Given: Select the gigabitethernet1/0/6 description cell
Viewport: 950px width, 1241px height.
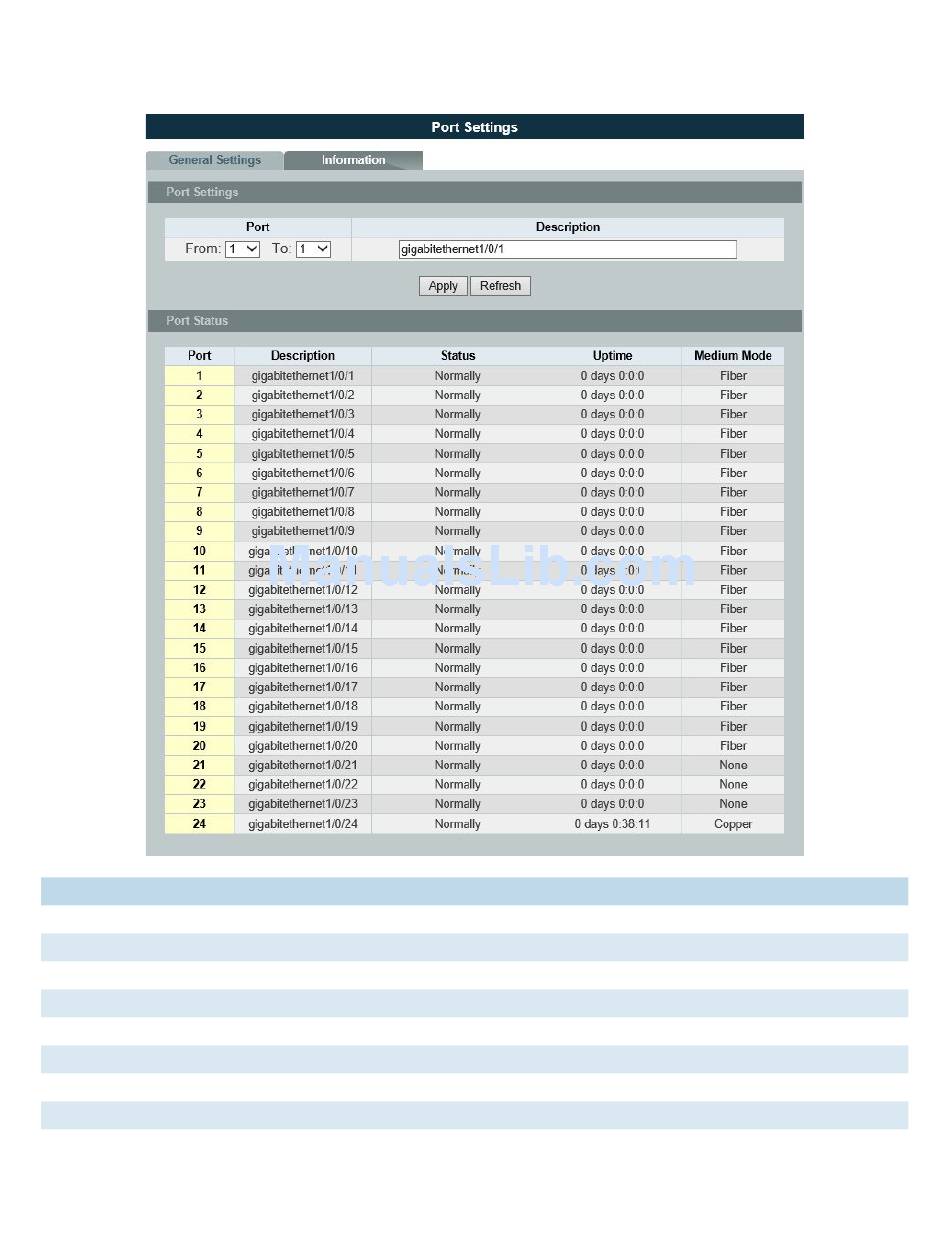Looking at the screenshot, I should tap(303, 473).
